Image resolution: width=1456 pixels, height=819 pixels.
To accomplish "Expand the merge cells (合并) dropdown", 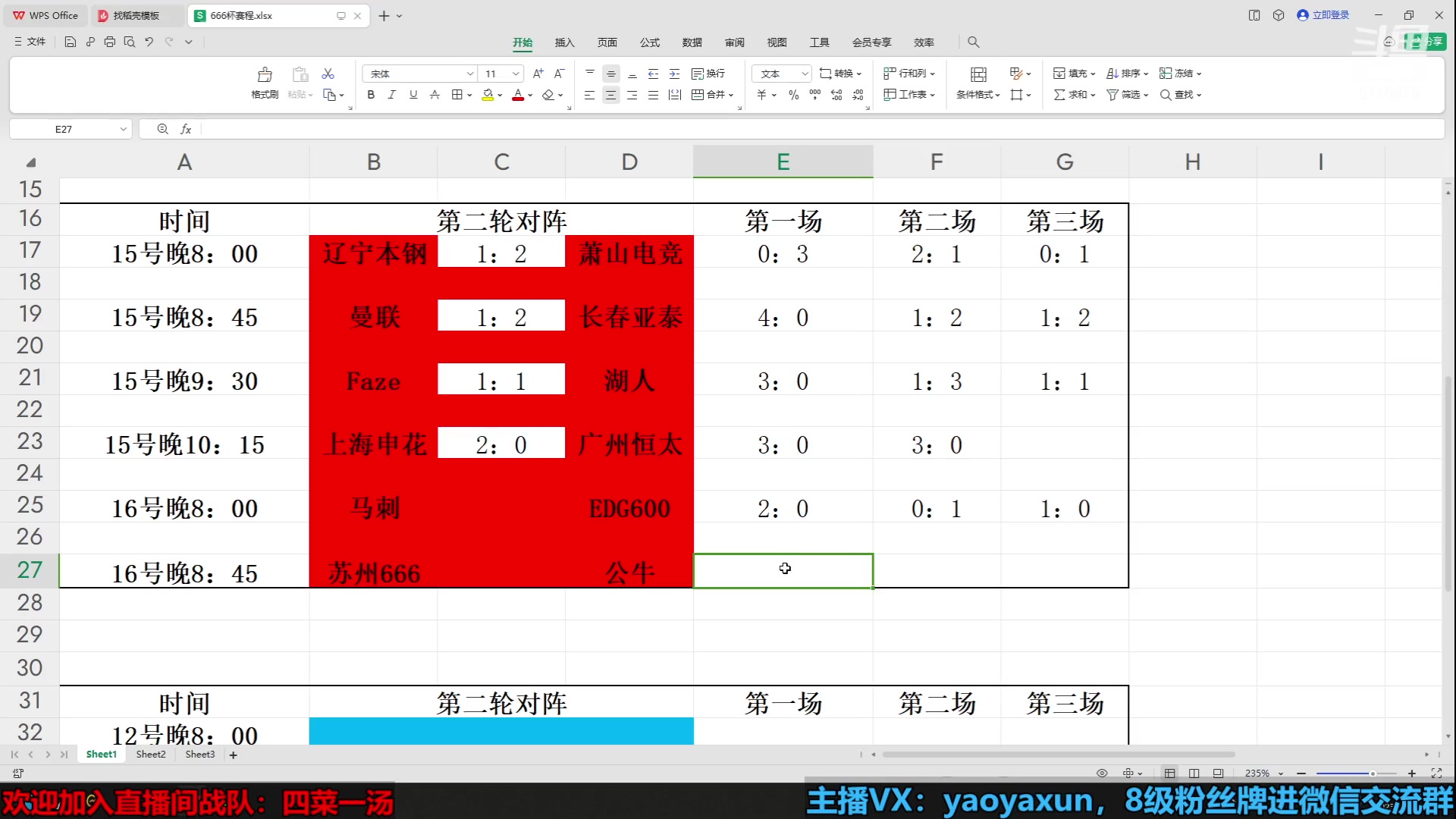I will (731, 95).
